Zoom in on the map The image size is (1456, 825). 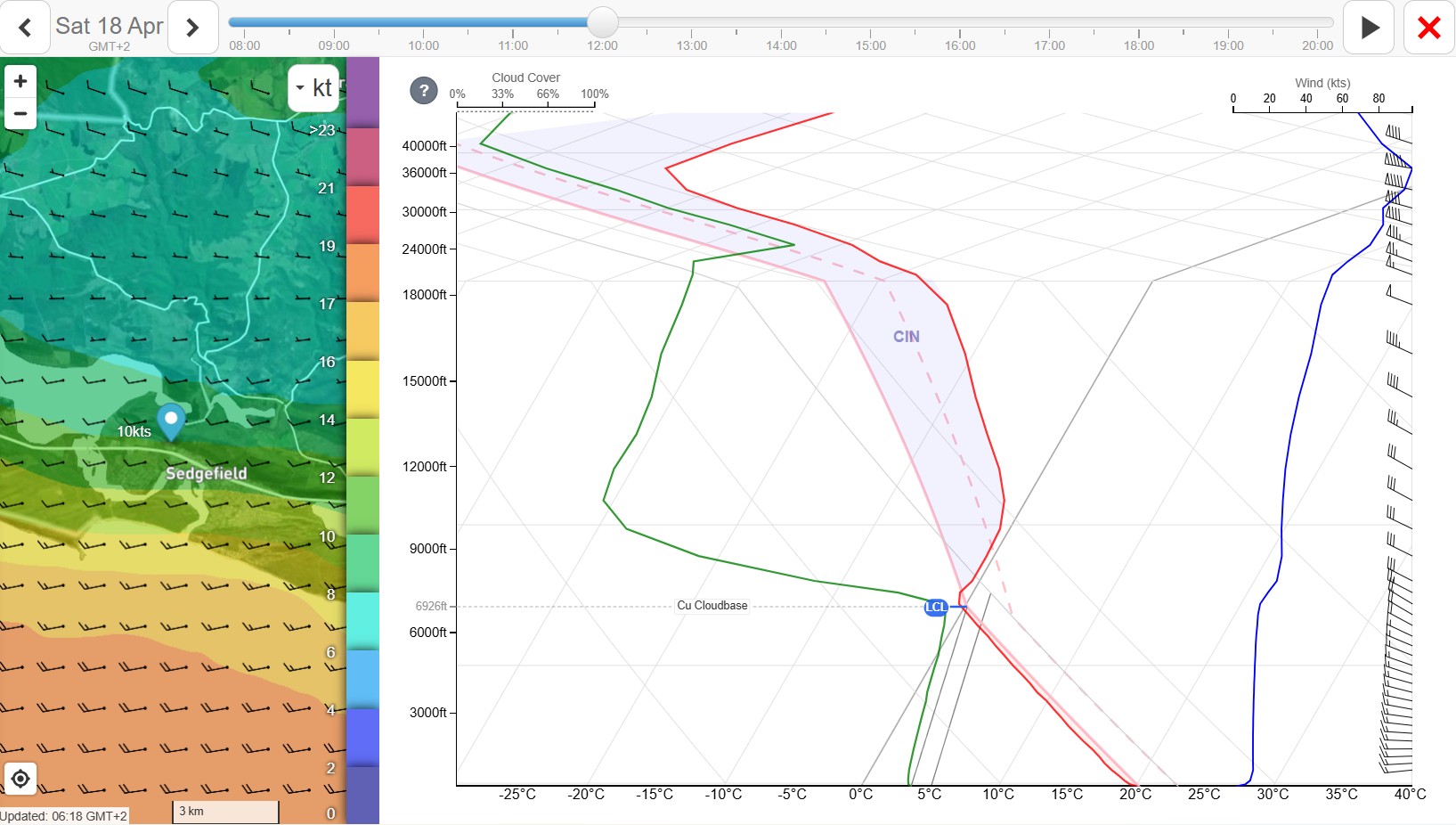(20, 81)
